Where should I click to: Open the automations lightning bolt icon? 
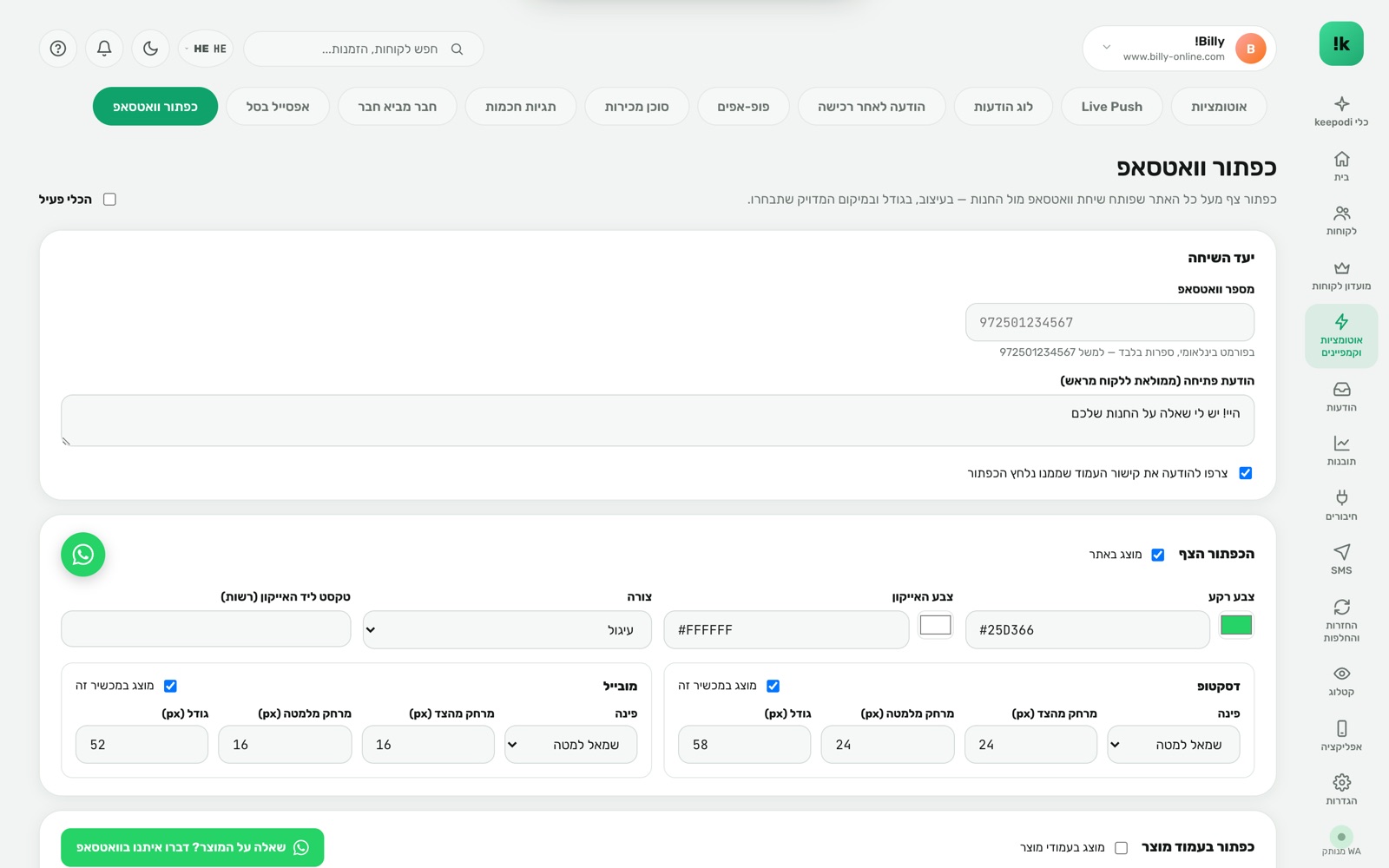(1341, 321)
